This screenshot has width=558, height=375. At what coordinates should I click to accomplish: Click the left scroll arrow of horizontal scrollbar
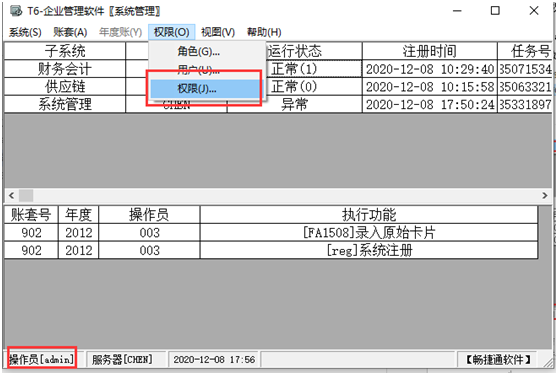pos(11,195)
